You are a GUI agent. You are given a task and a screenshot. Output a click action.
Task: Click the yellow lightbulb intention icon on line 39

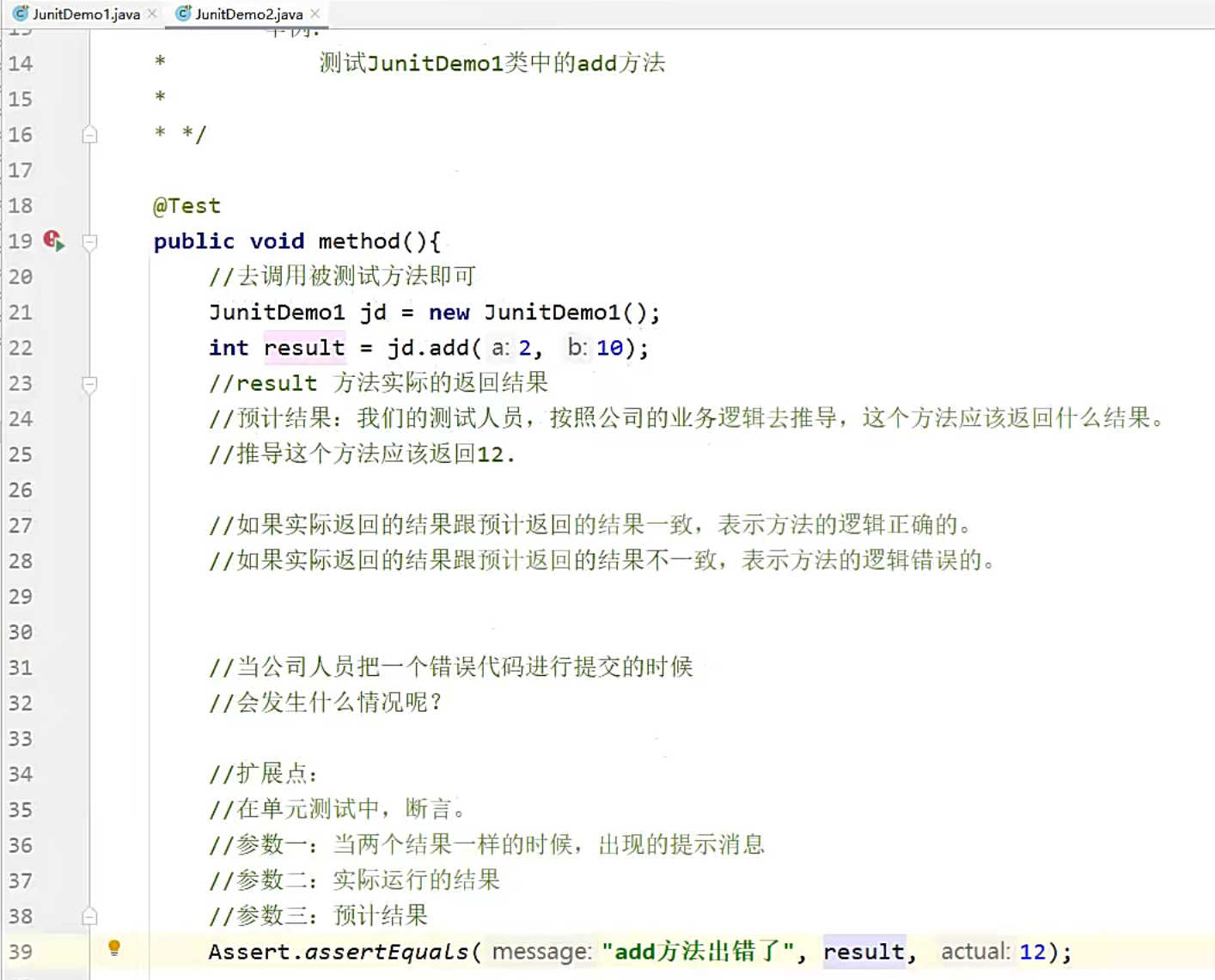click(116, 949)
